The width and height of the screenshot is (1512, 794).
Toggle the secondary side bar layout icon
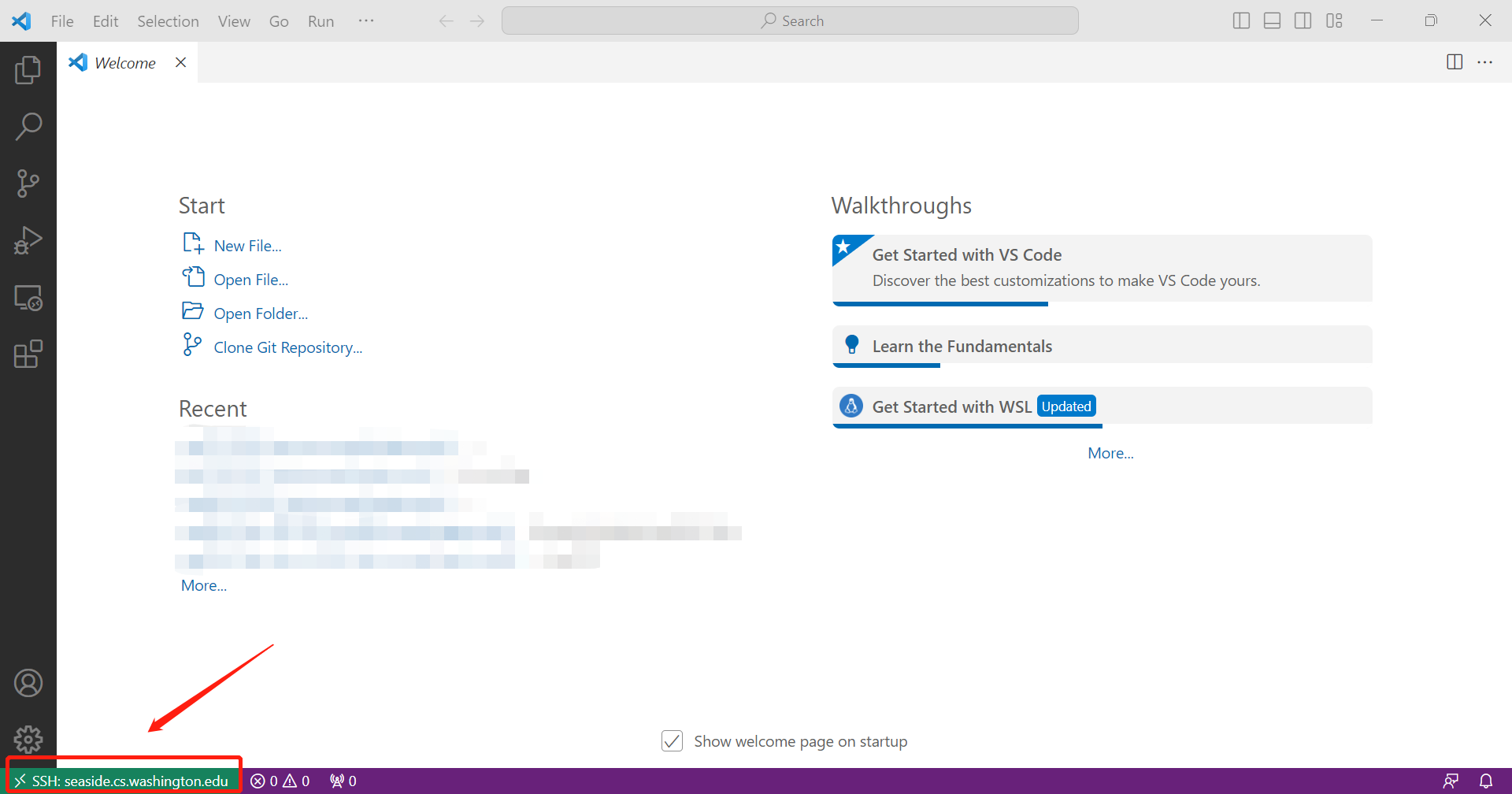point(1303,20)
